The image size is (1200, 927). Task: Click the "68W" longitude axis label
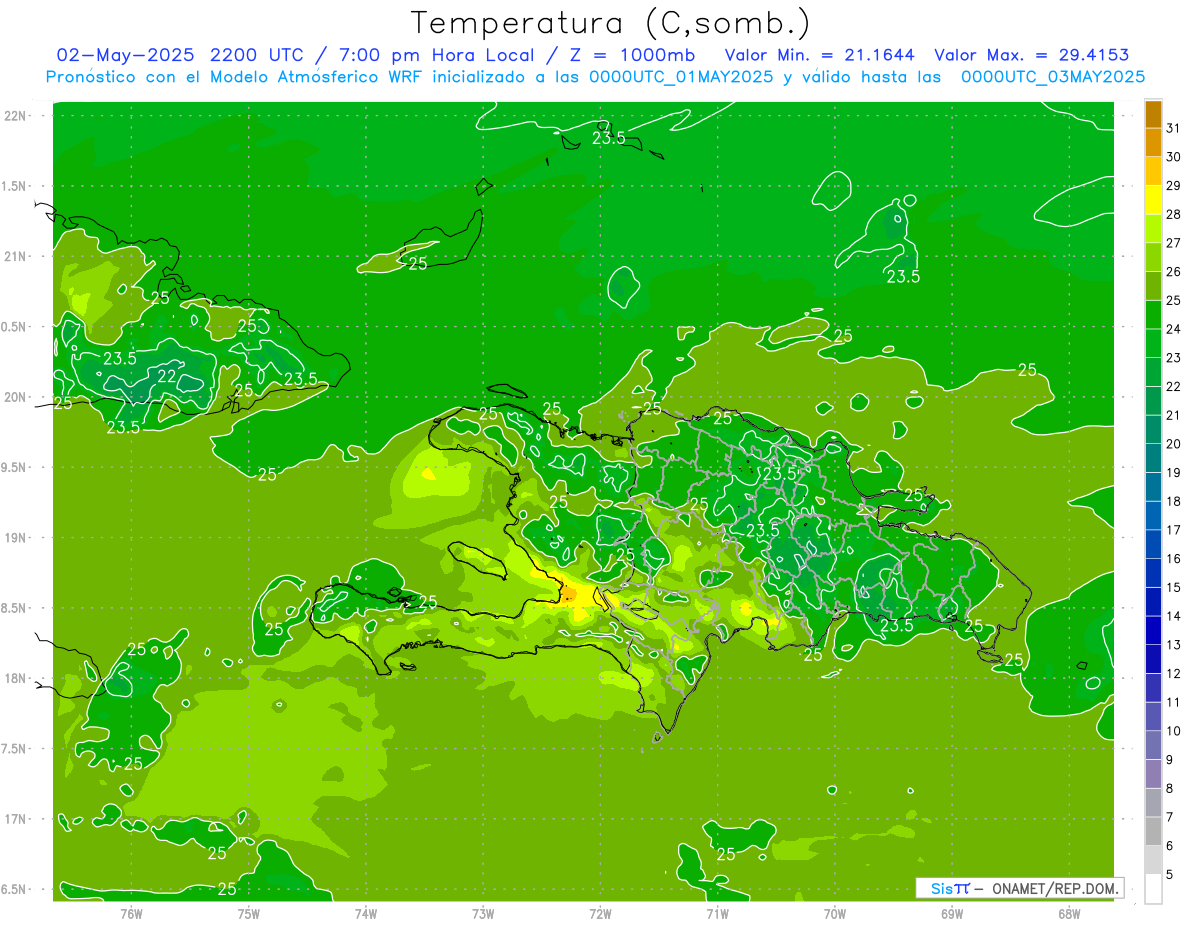[1069, 914]
